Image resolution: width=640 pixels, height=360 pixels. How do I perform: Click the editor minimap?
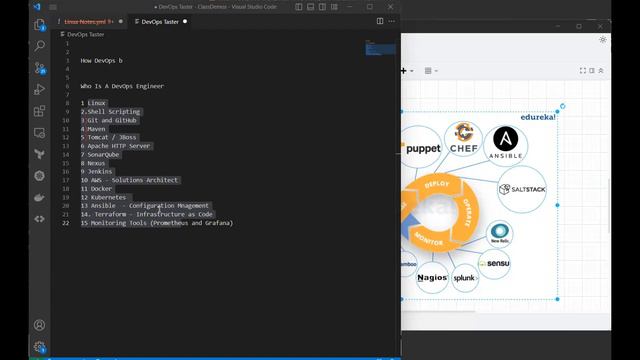click(x=380, y=48)
